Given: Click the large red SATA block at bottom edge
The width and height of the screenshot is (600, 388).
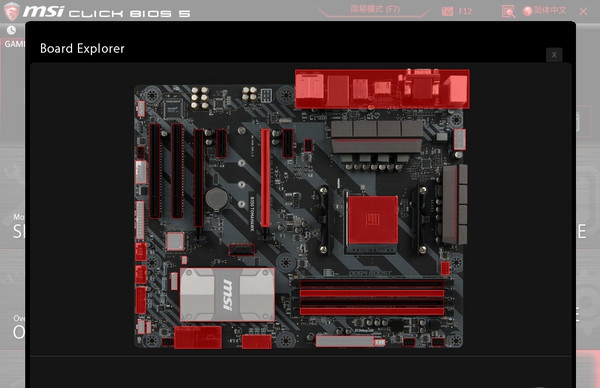Looking at the screenshot, I should click(x=198, y=337).
